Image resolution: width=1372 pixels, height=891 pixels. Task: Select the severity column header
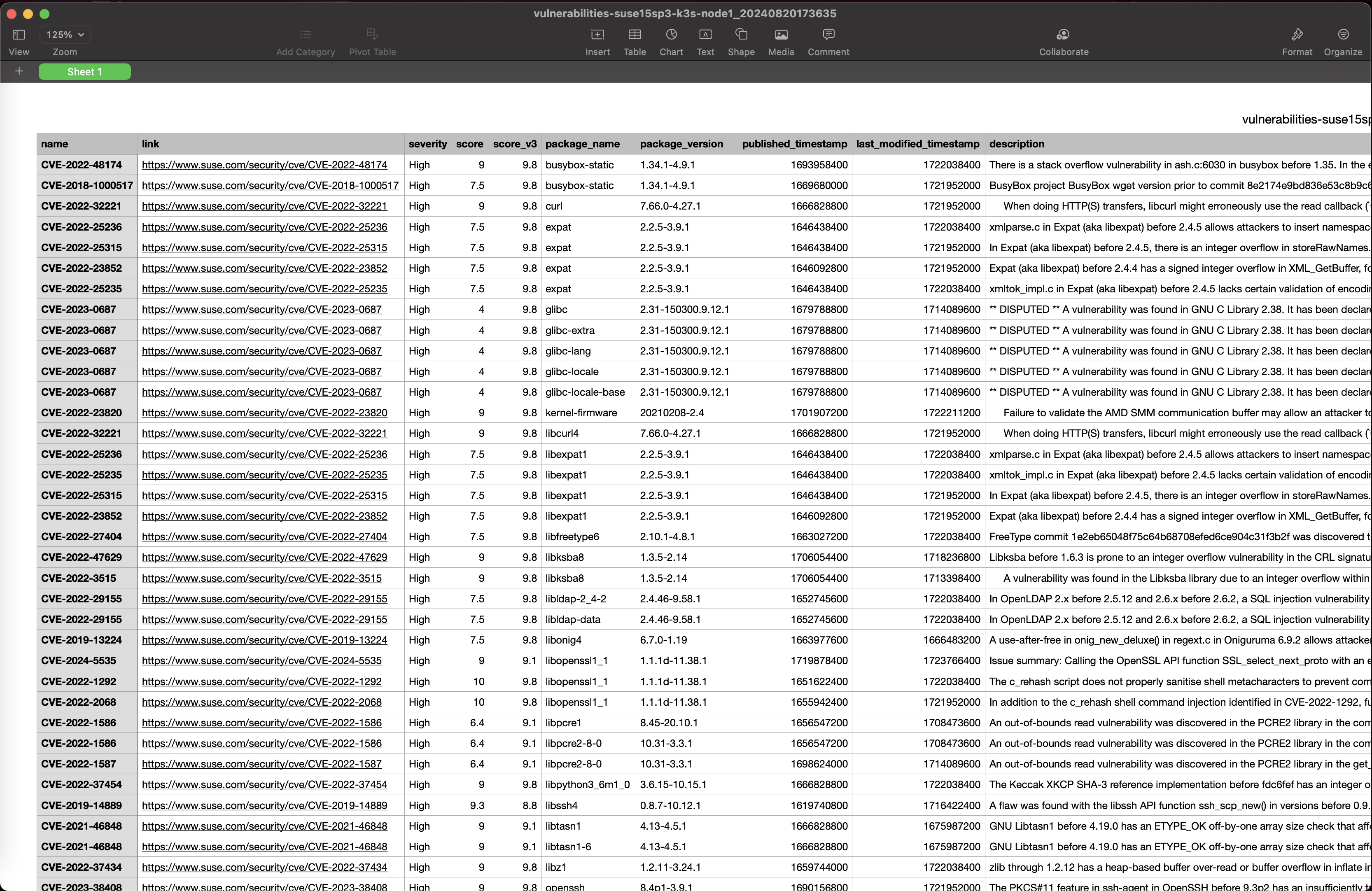click(x=427, y=144)
